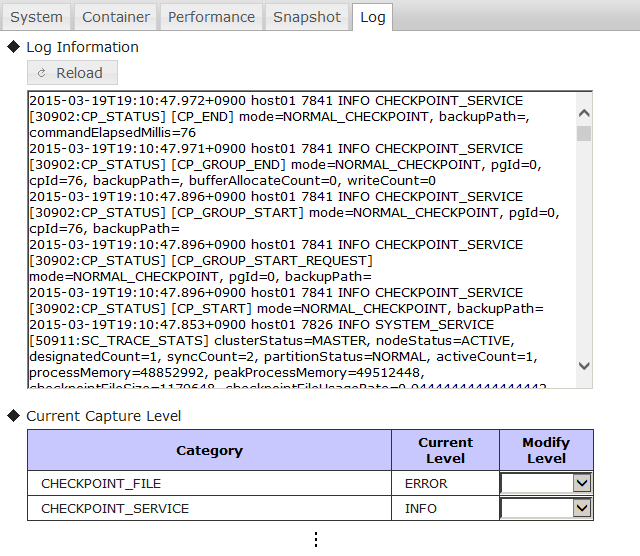
Task: Click the vertical ellipsis below the table
Action: click(315, 539)
